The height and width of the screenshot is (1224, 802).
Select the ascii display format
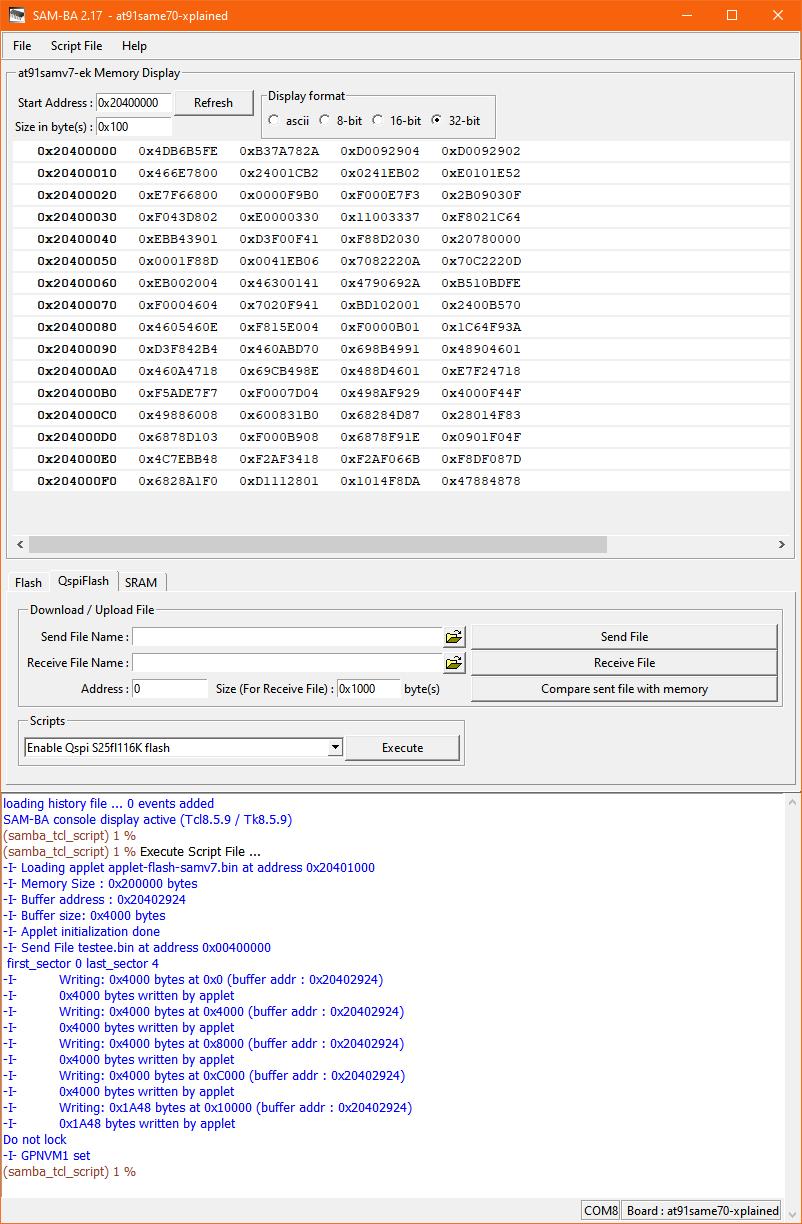[x=274, y=118]
